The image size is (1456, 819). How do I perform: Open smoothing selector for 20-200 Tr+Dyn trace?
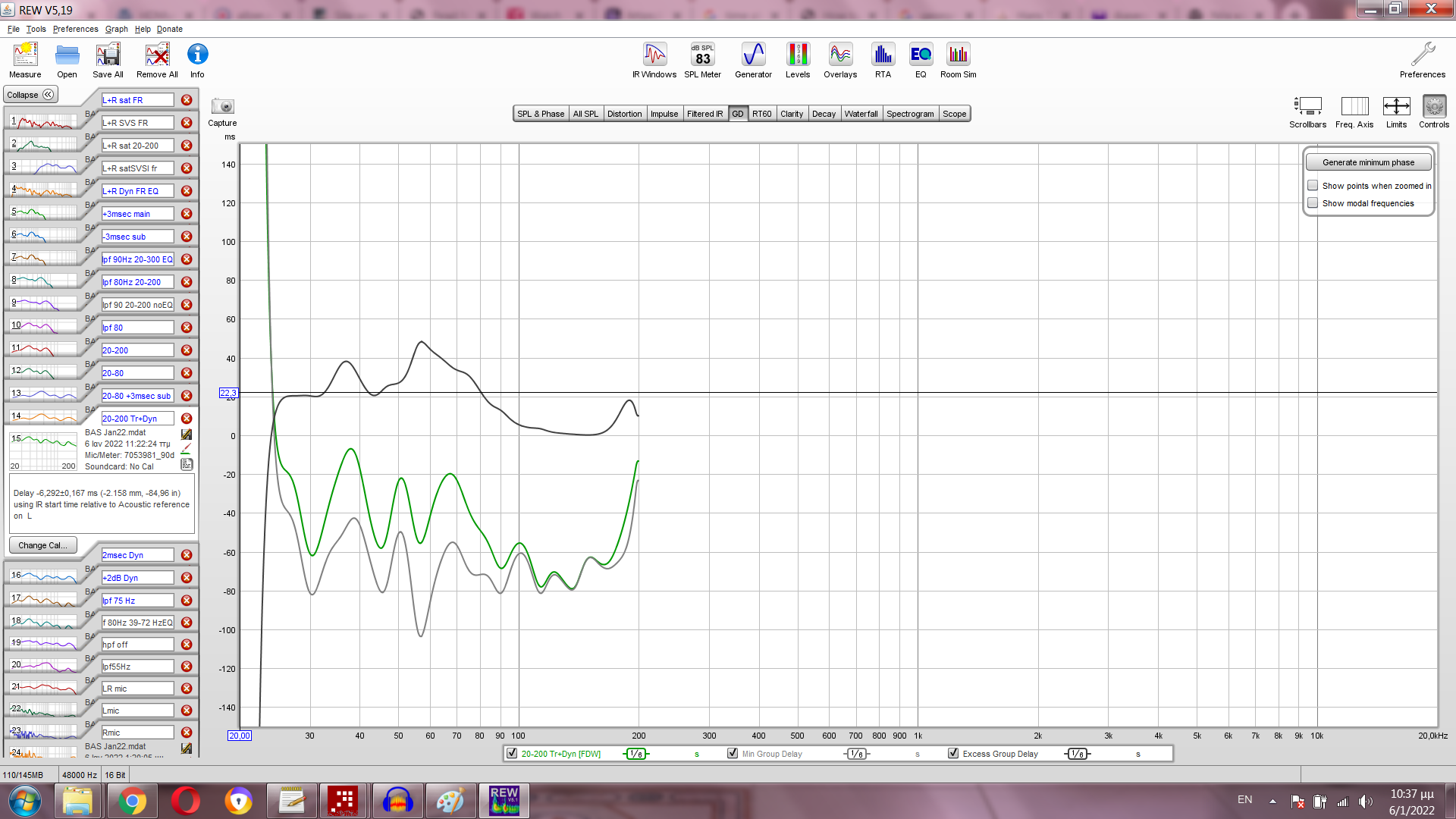pyautogui.click(x=636, y=754)
